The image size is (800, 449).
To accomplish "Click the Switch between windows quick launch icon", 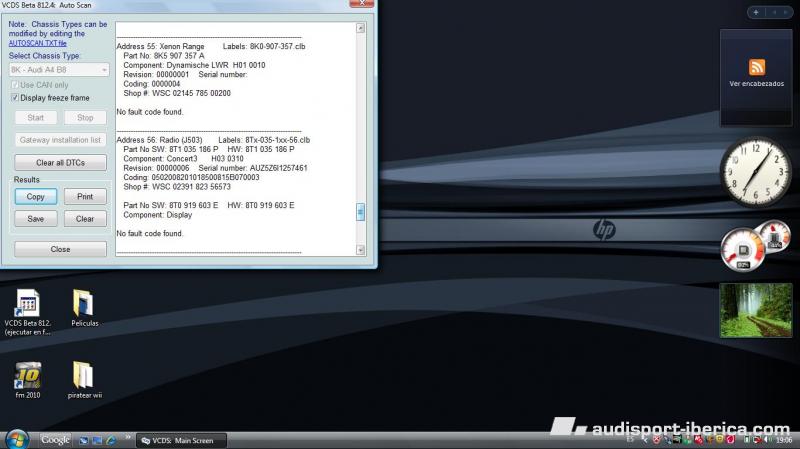I will pyautogui.click(x=97, y=440).
